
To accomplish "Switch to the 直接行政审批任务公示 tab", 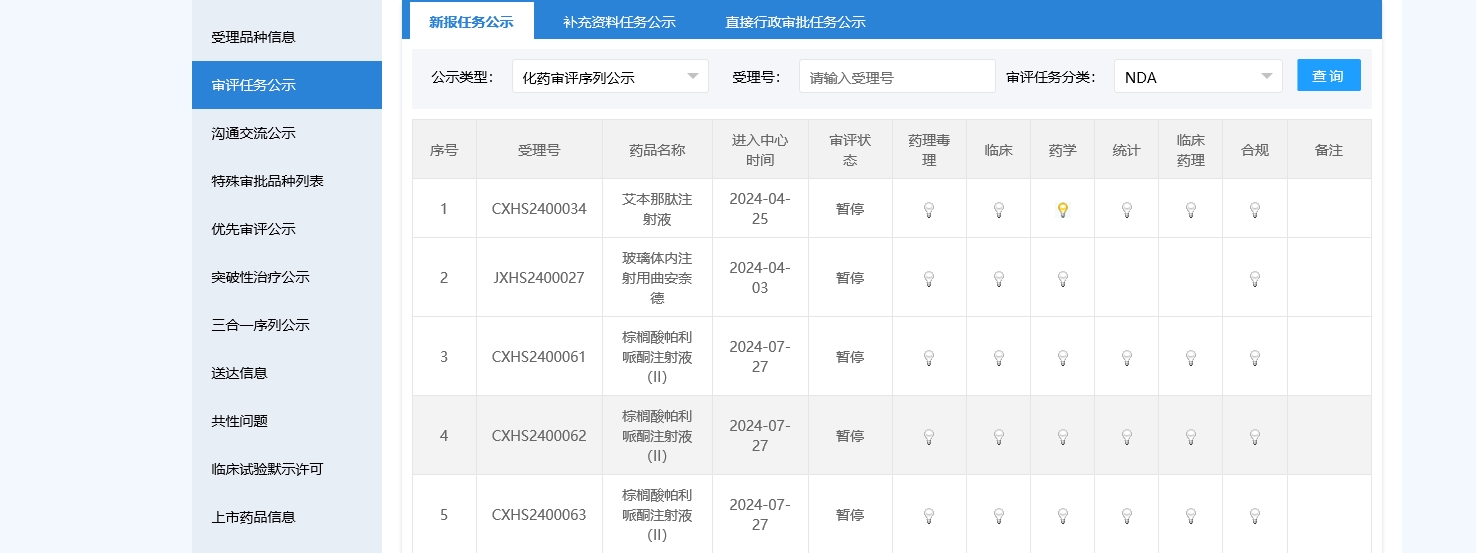I will pyautogui.click(x=795, y=21).
